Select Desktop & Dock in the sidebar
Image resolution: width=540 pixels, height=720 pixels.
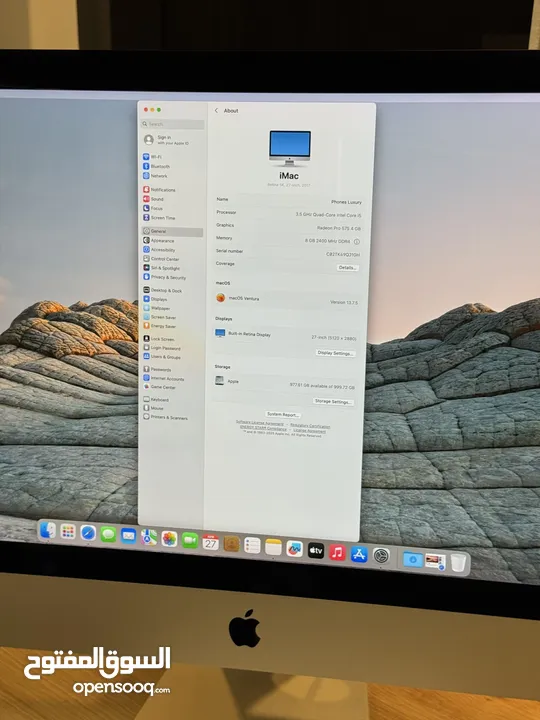(x=163, y=291)
